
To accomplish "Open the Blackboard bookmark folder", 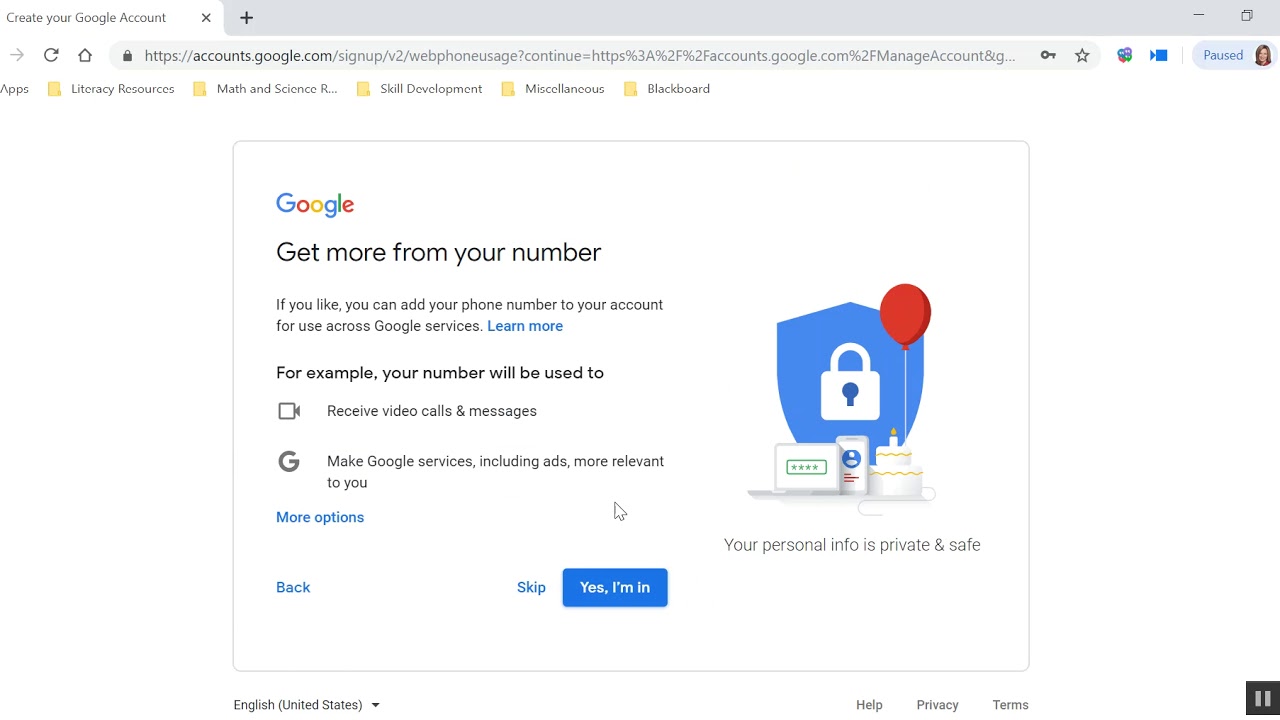I will pyautogui.click(x=667, y=89).
